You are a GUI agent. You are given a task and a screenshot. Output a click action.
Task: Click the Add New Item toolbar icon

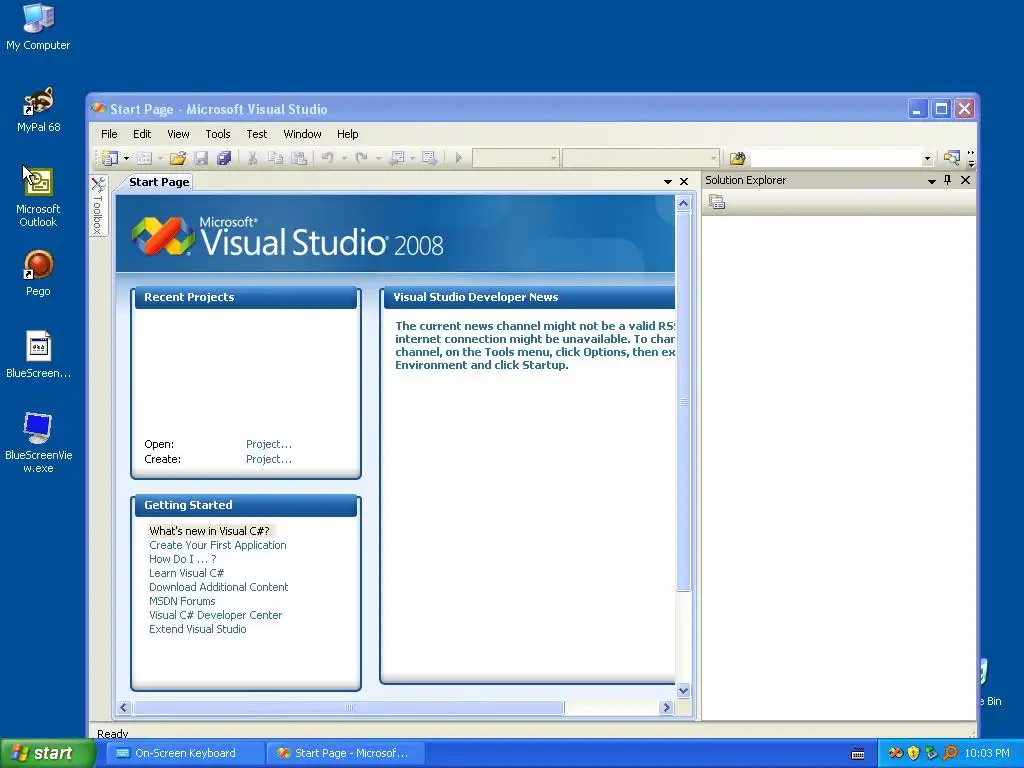[x=144, y=158]
